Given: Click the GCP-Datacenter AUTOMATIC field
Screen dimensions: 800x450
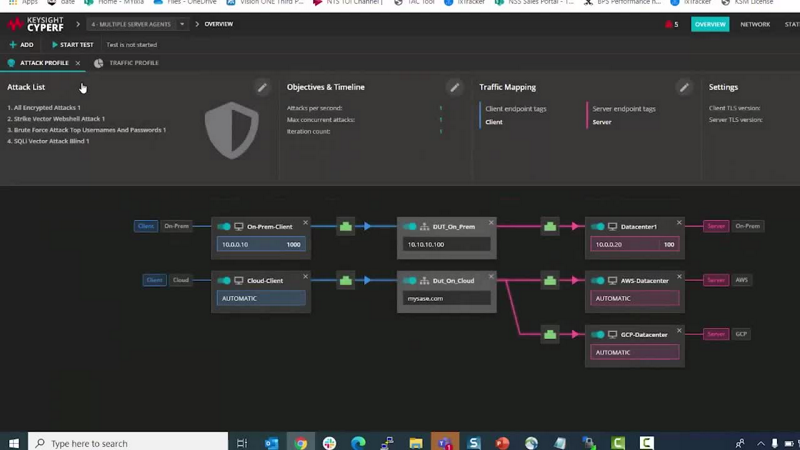Looking at the screenshot, I should (635, 353).
